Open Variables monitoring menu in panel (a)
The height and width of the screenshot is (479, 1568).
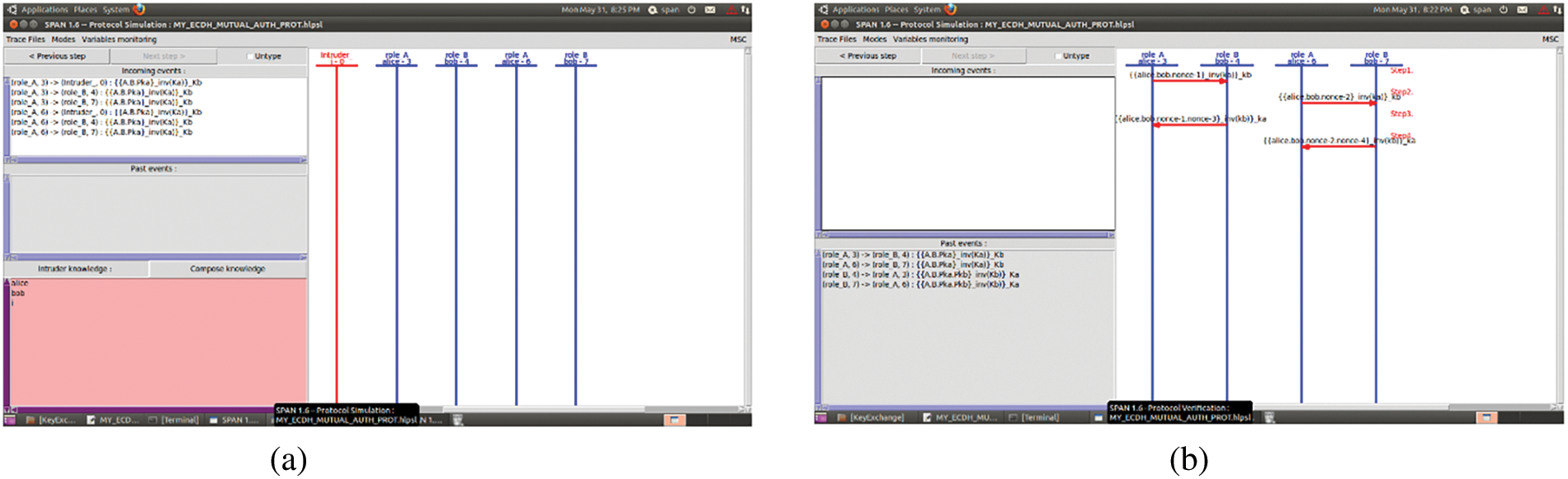(x=119, y=40)
